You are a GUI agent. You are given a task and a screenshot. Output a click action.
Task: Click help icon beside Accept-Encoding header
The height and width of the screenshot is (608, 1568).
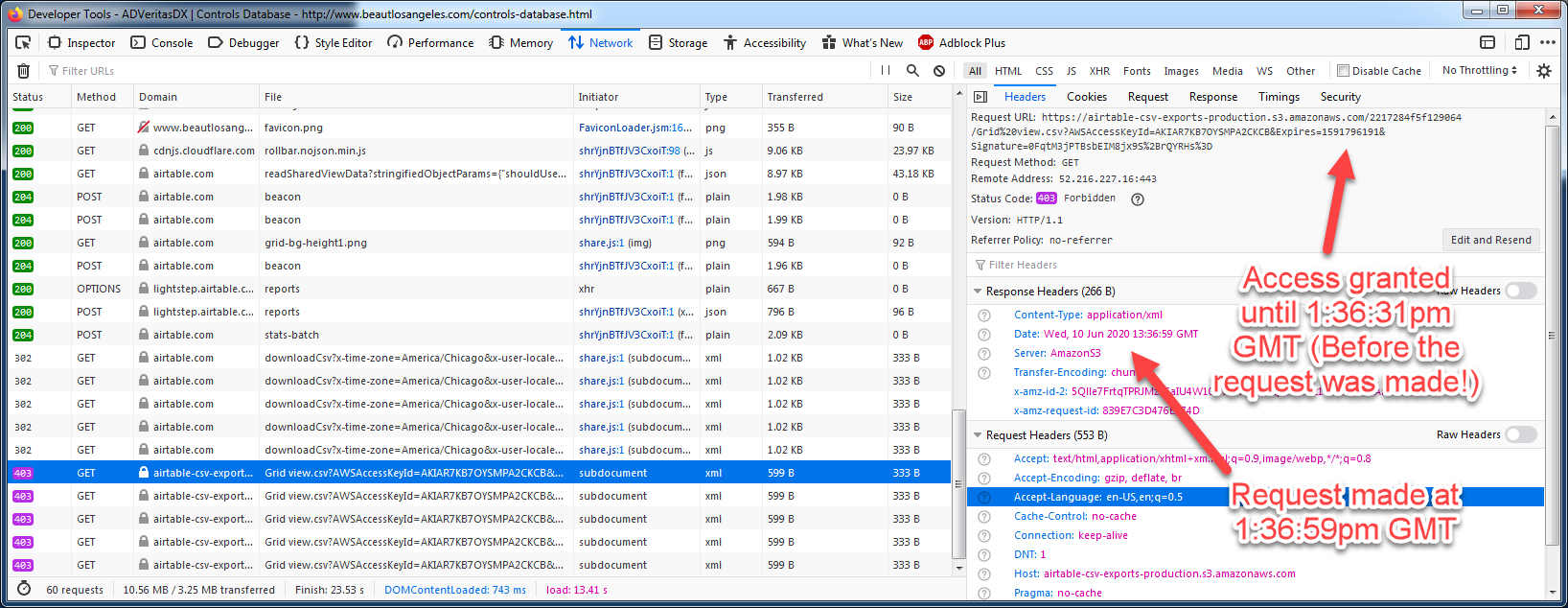[983, 479]
